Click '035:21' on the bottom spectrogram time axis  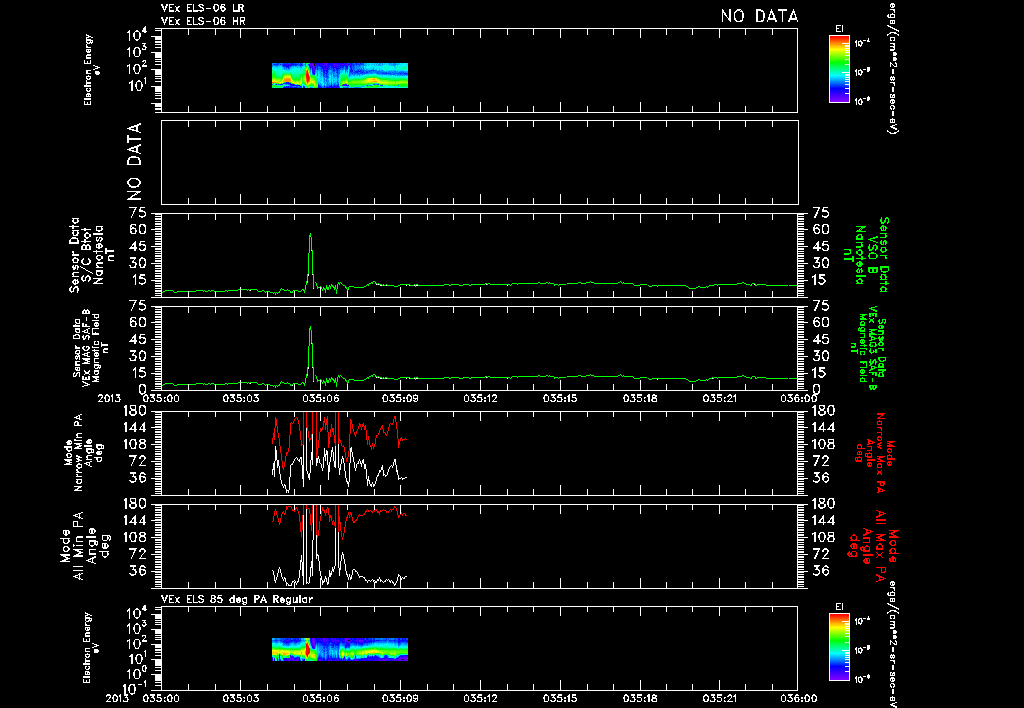click(719, 698)
